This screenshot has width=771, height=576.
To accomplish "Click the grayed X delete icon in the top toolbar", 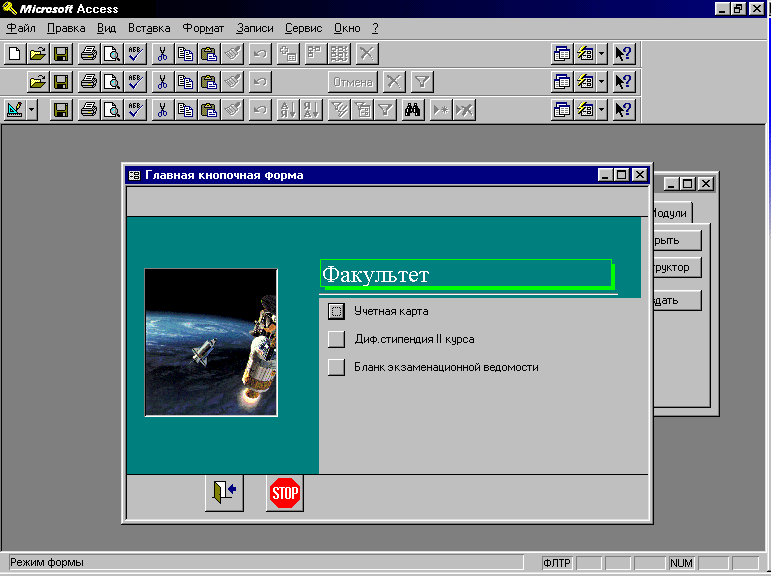I will click(367, 54).
